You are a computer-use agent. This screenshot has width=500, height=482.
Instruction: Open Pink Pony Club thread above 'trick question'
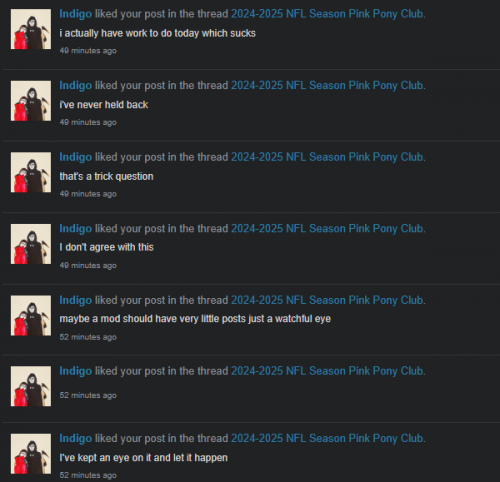328,157
